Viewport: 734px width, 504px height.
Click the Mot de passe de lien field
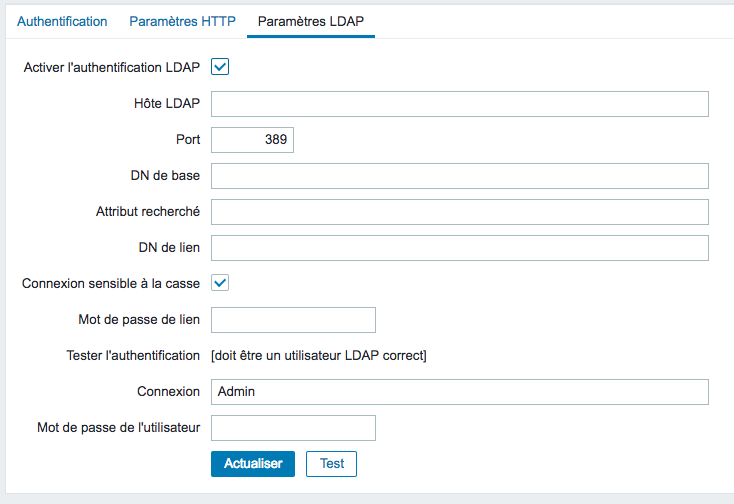(293, 320)
